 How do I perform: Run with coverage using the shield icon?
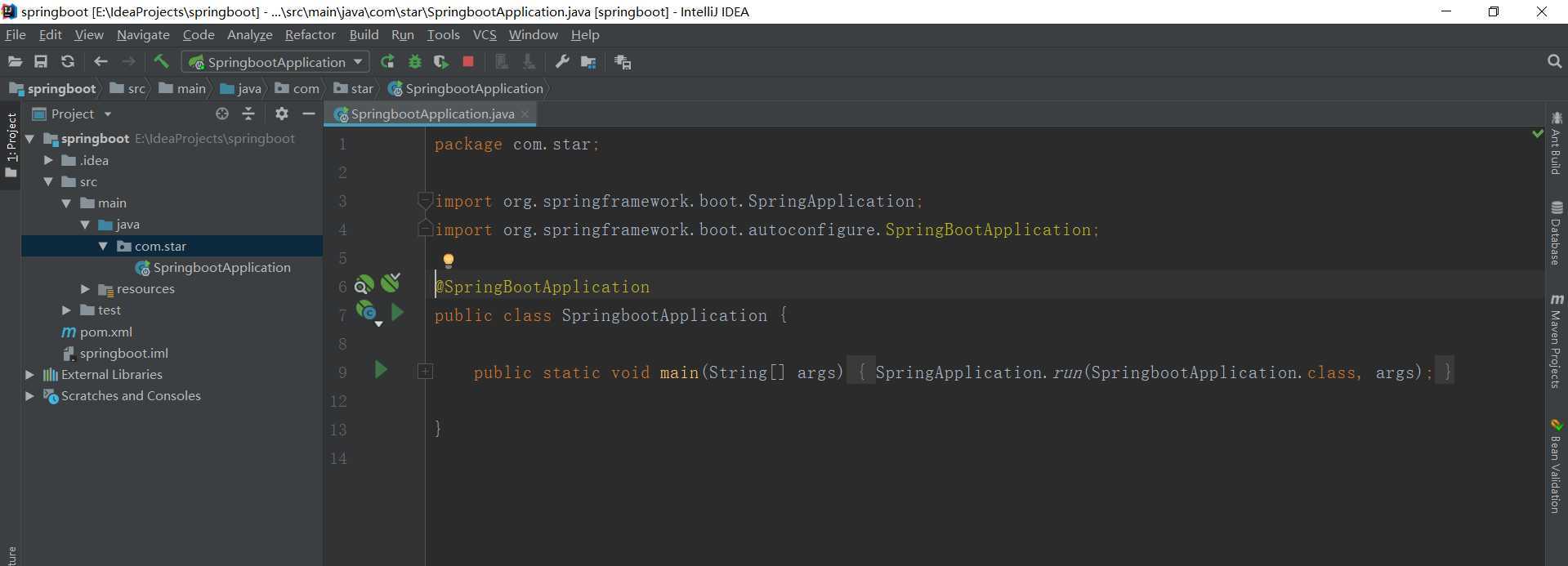(441, 62)
